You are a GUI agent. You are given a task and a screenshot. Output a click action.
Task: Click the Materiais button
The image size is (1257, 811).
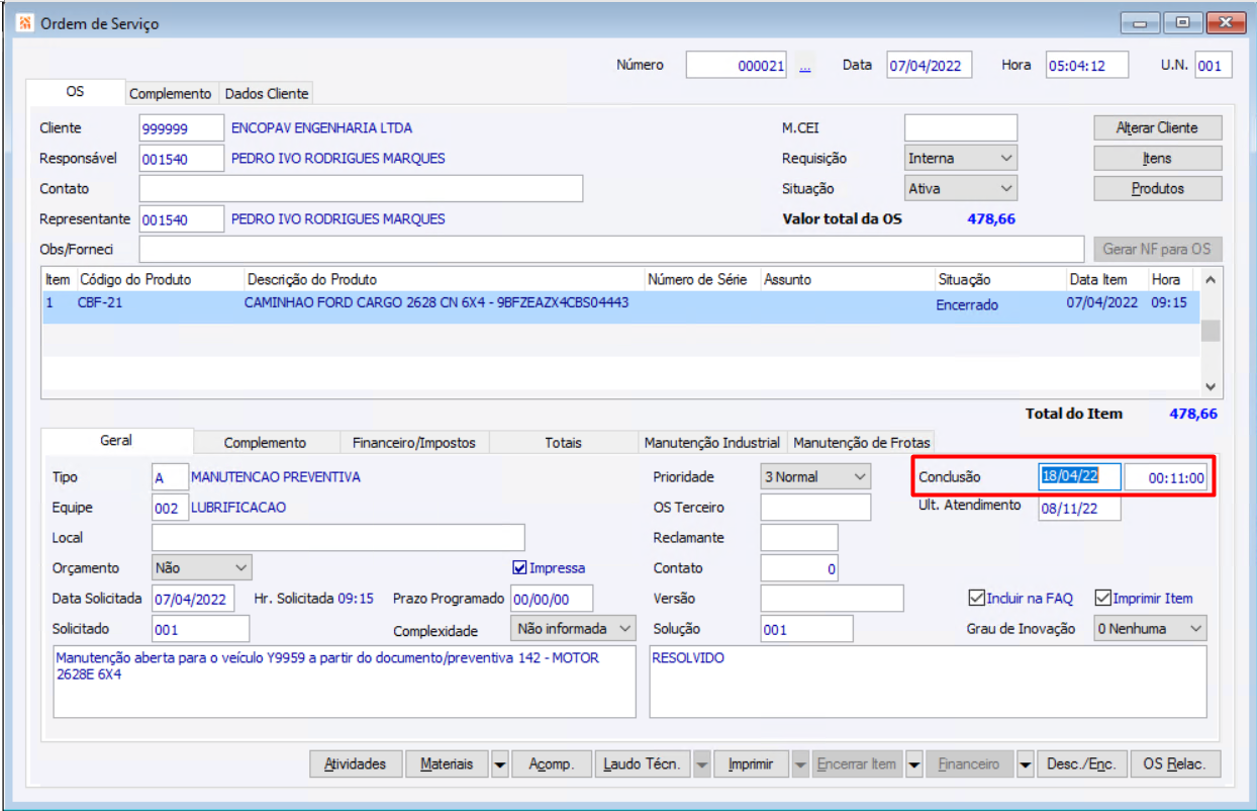coord(447,764)
